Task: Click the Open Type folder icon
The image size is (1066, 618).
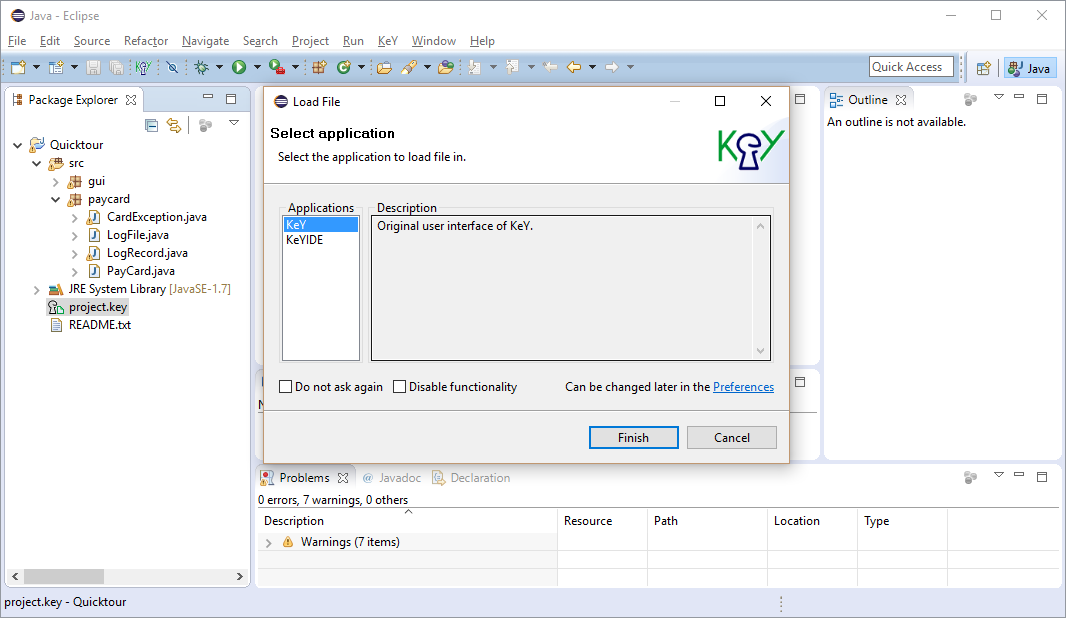Action: point(384,67)
